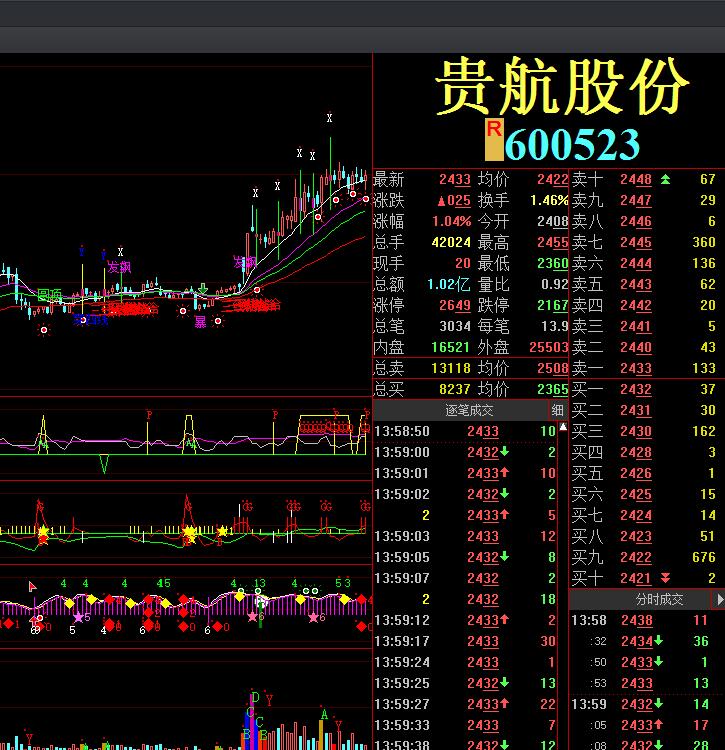Click the magenta 暴 marker on the price chart
The image size is (725, 750).
coord(200,322)
